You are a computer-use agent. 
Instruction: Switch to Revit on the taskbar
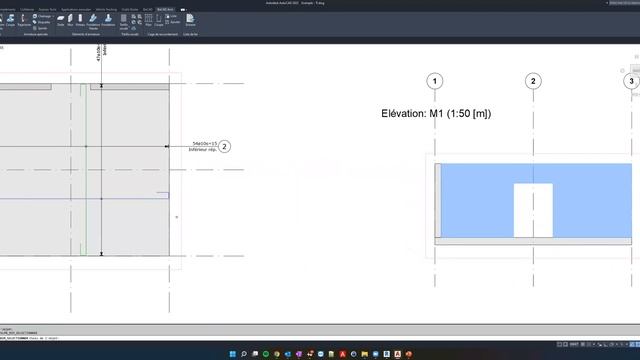(x=387, y=354)
